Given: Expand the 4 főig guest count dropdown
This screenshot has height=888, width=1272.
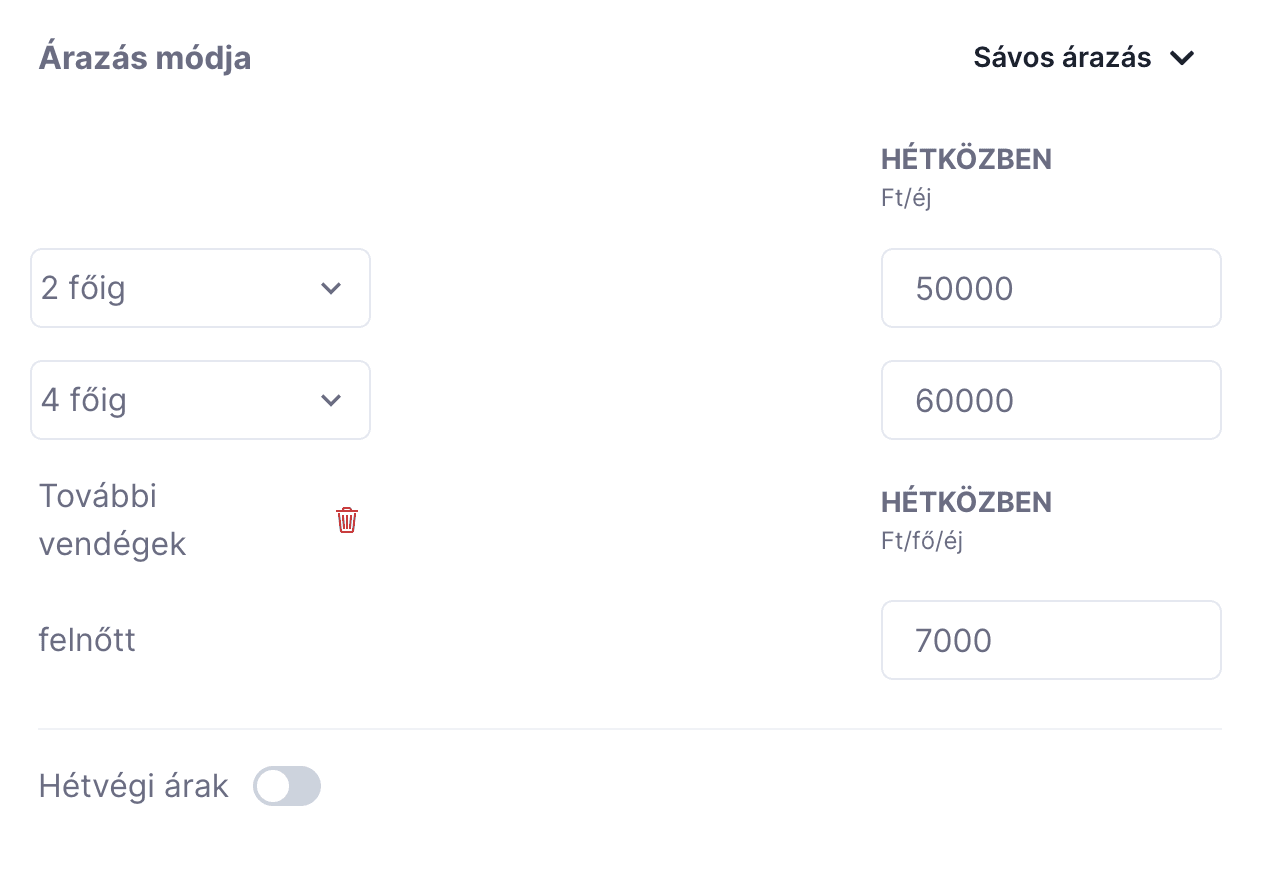Looking at the screenshot, I should pos(201,400).
